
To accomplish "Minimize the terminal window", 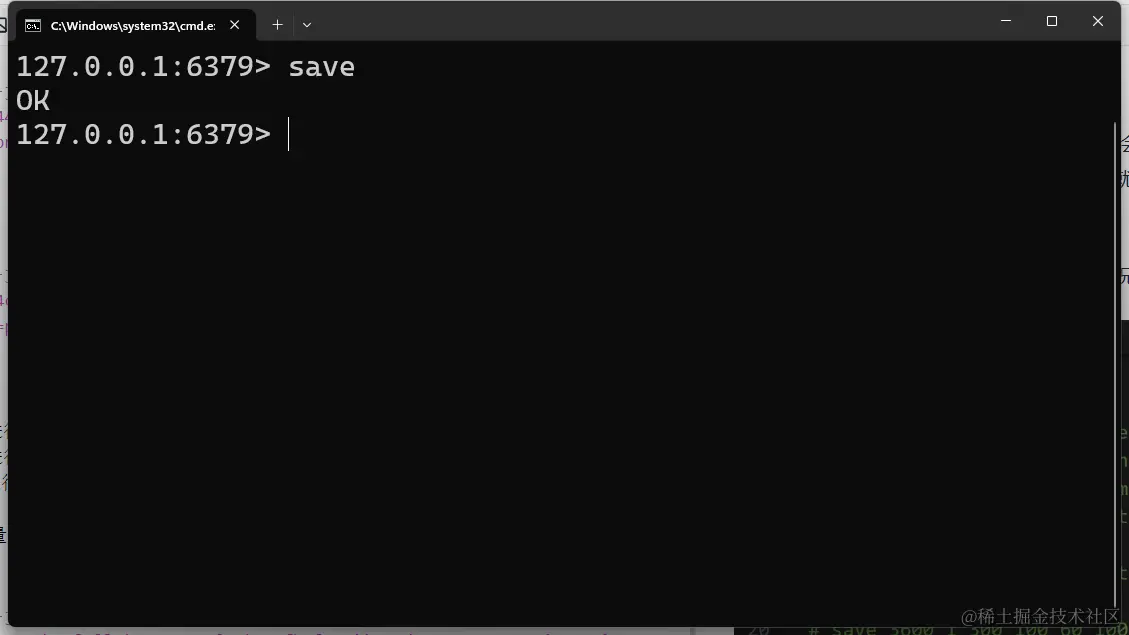I will tap(1006, 22).
